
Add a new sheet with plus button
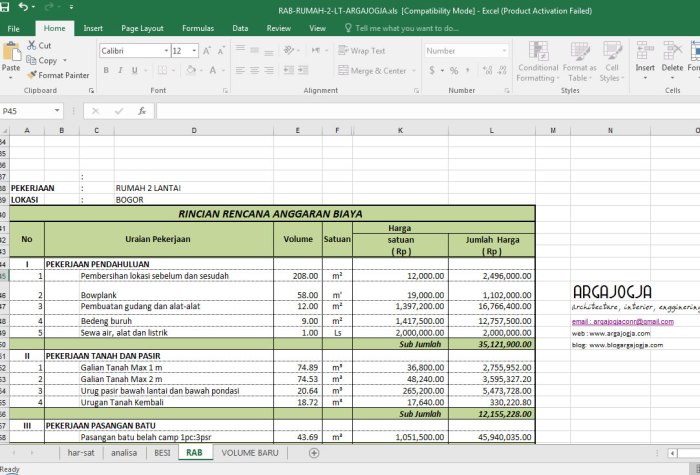(x=314, y=453)
